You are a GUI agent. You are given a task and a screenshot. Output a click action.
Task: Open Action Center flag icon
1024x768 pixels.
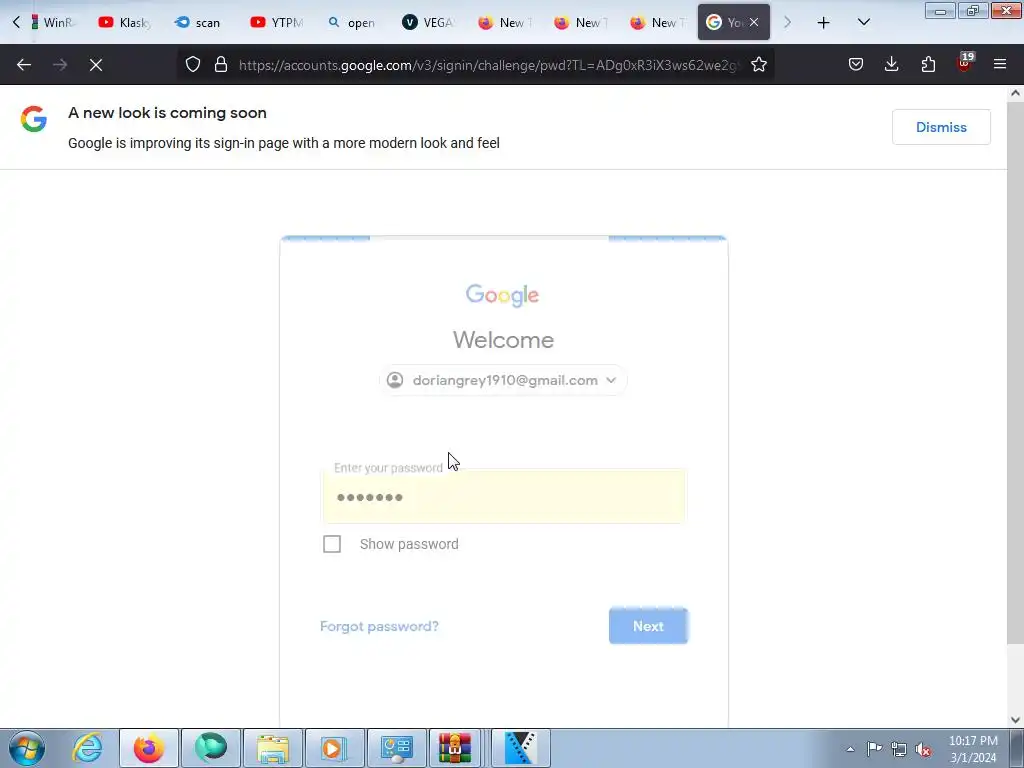874,749
